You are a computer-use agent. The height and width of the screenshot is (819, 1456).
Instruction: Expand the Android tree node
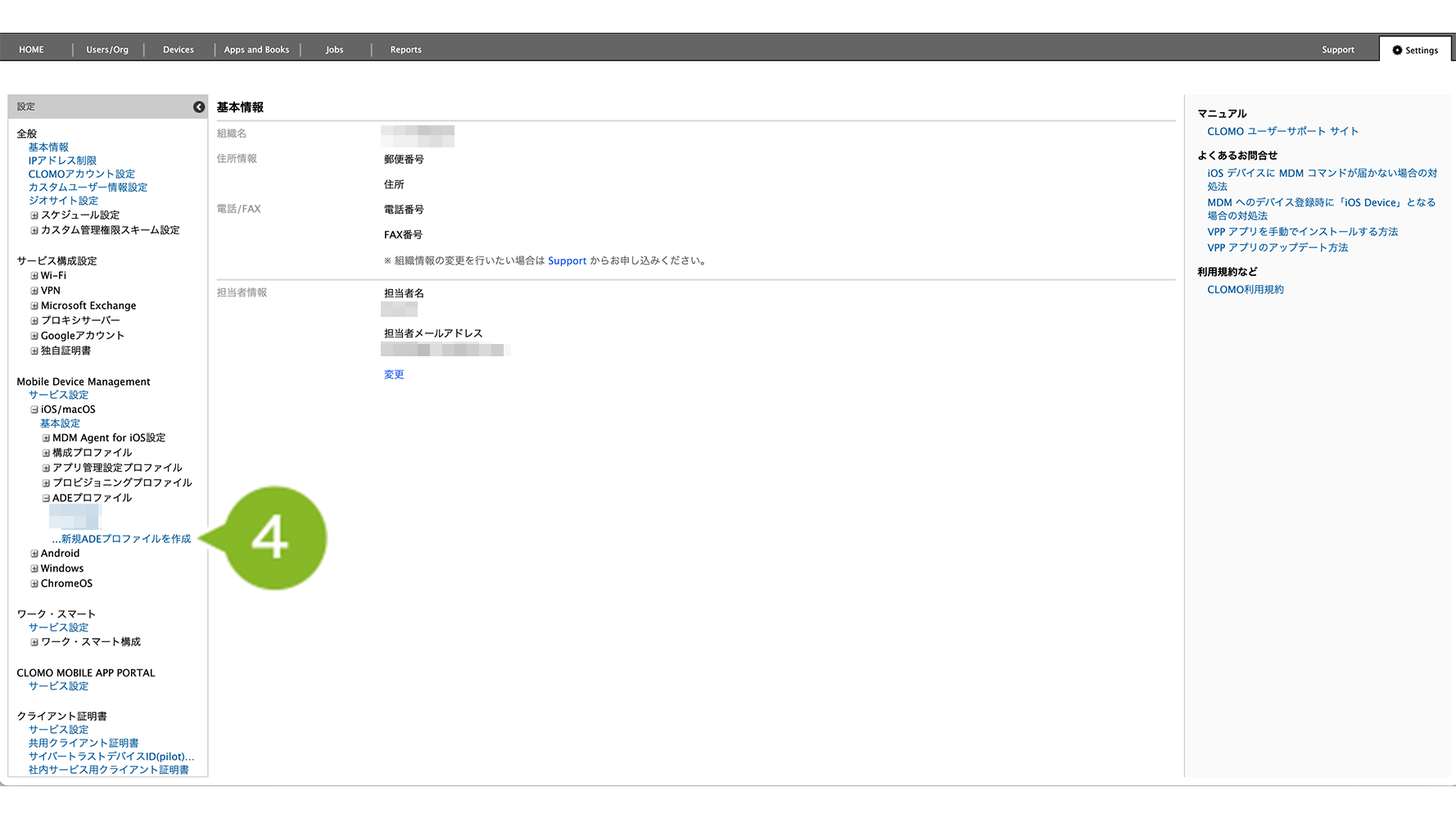coord(34,554)
